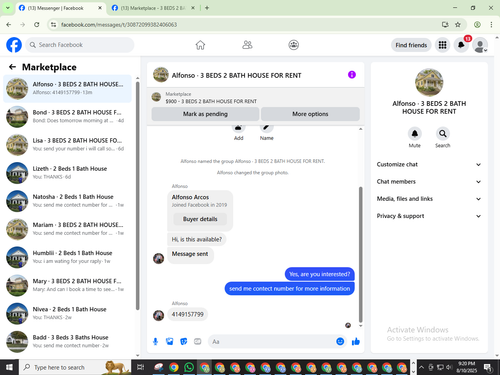Viewport: 500px width, 375px height.
Task: Show hidden system tray icons
Action: [421, 367]
